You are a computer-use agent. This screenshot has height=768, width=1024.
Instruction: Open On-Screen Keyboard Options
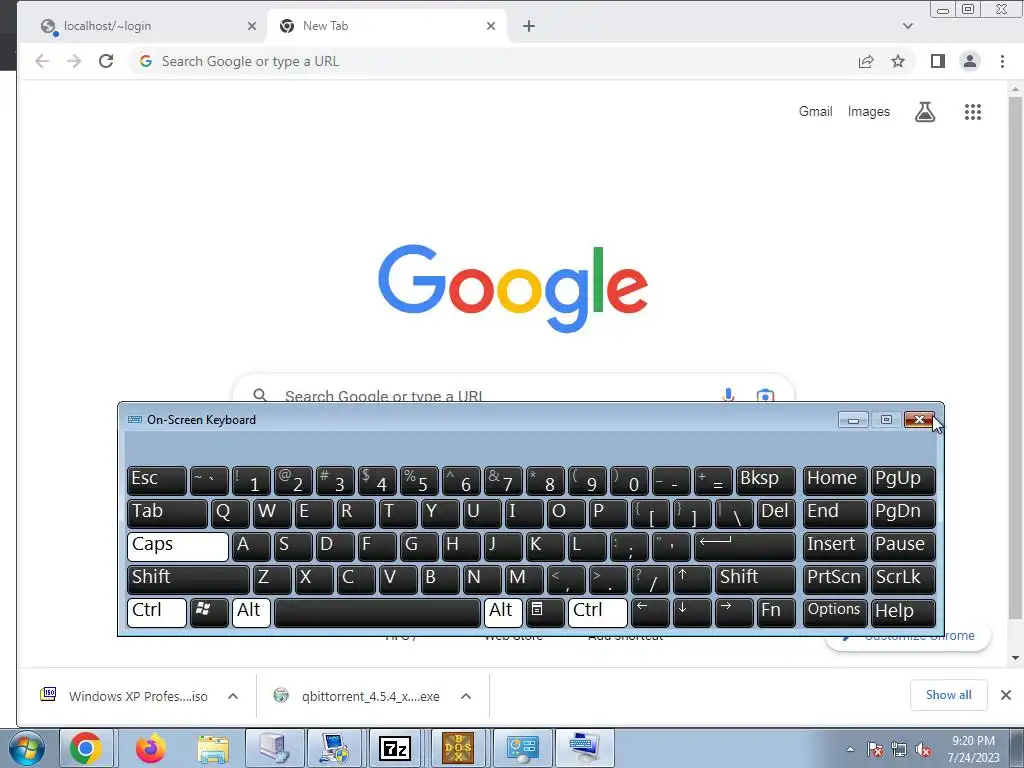pyautogui.click(x=835, y=612)
